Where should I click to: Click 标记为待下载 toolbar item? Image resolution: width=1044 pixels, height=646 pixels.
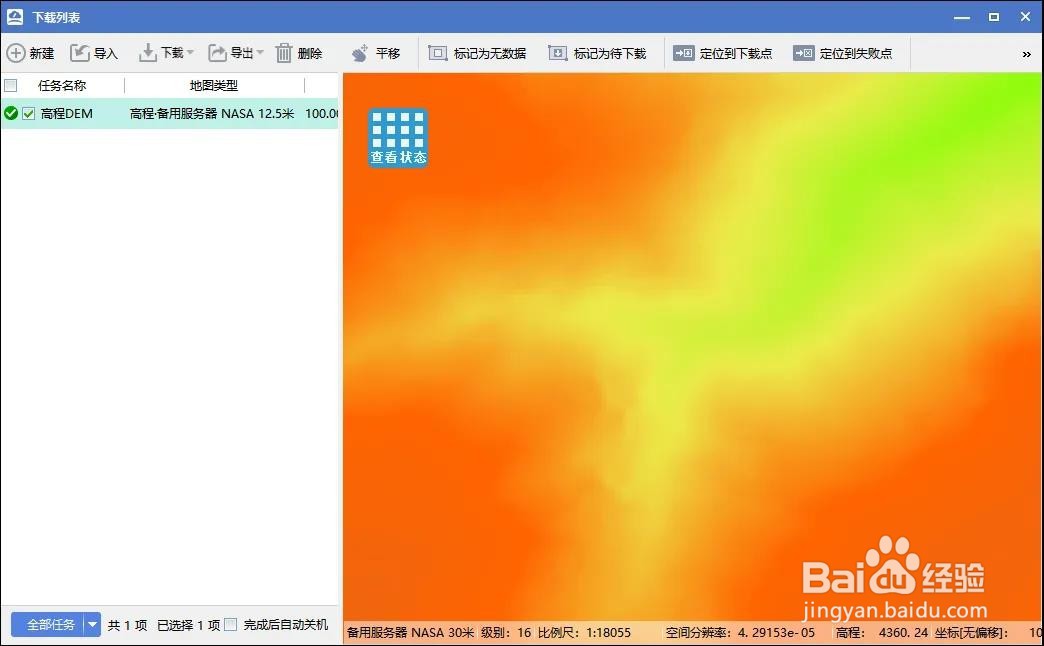[597, 53]
